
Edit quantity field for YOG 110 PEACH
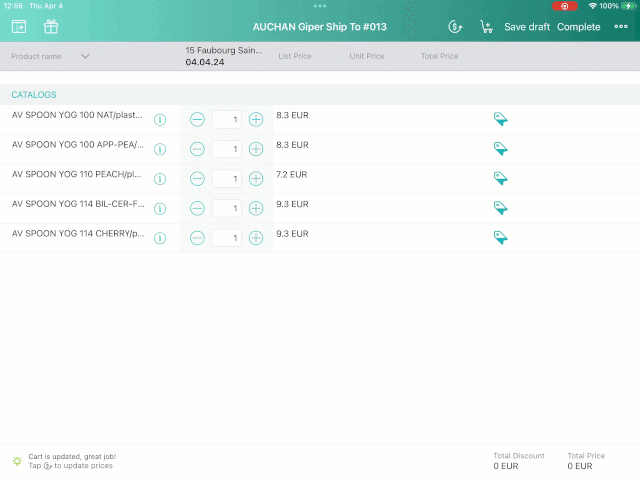tap(227, 179)
